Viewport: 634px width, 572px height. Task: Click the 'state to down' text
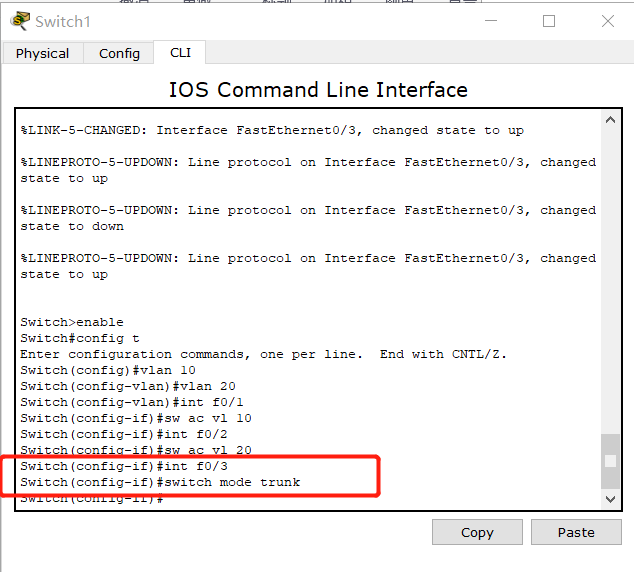click(72, 226)
